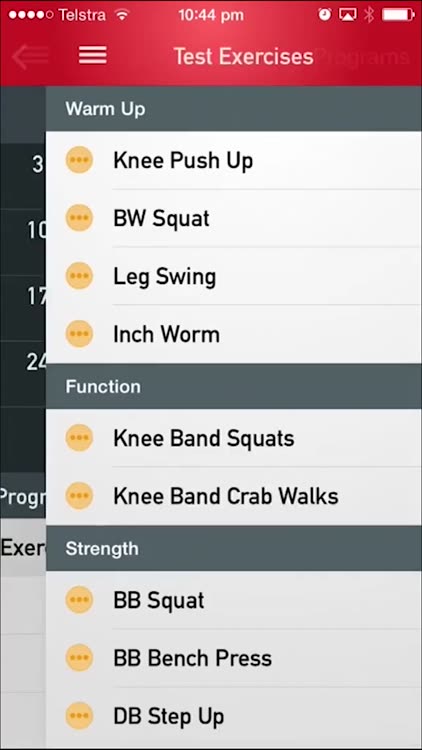Tap the yellow dots icon beside Knee Band Crab Walks

[x=79, y=496]
